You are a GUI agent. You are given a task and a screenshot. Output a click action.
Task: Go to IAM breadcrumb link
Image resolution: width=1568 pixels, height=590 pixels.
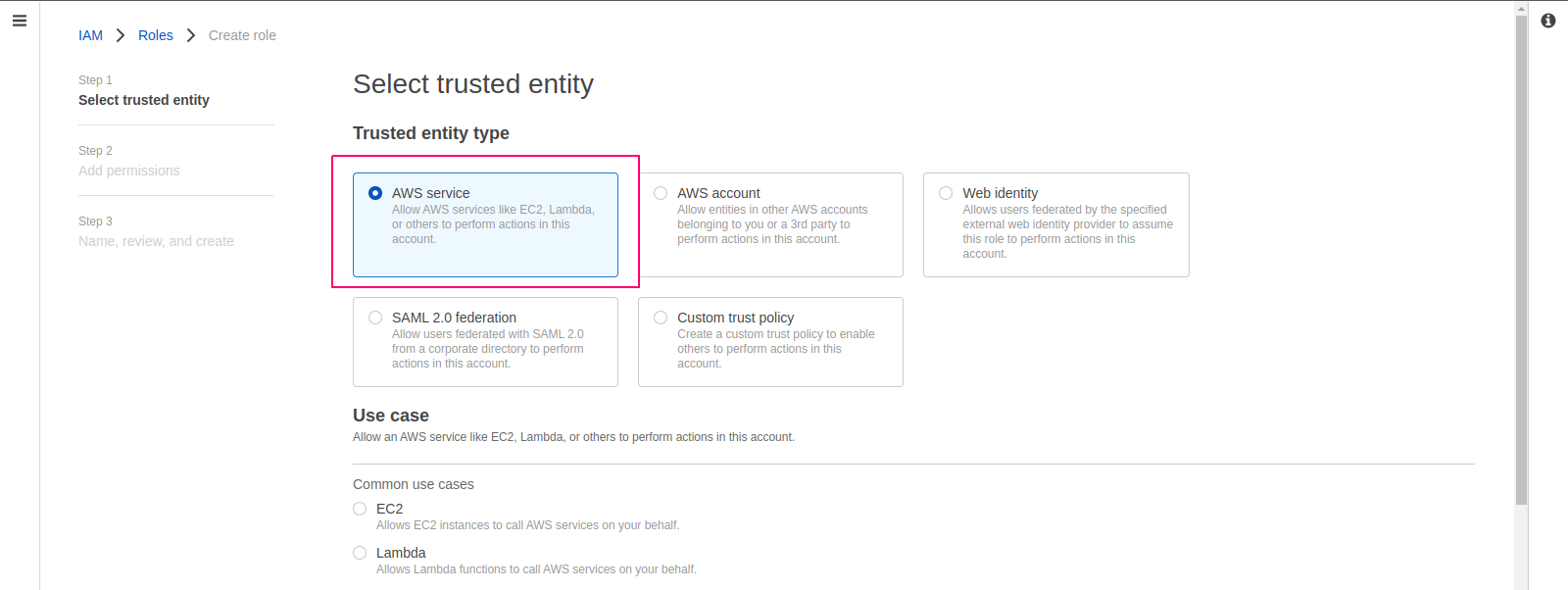(x=90, y=35)
